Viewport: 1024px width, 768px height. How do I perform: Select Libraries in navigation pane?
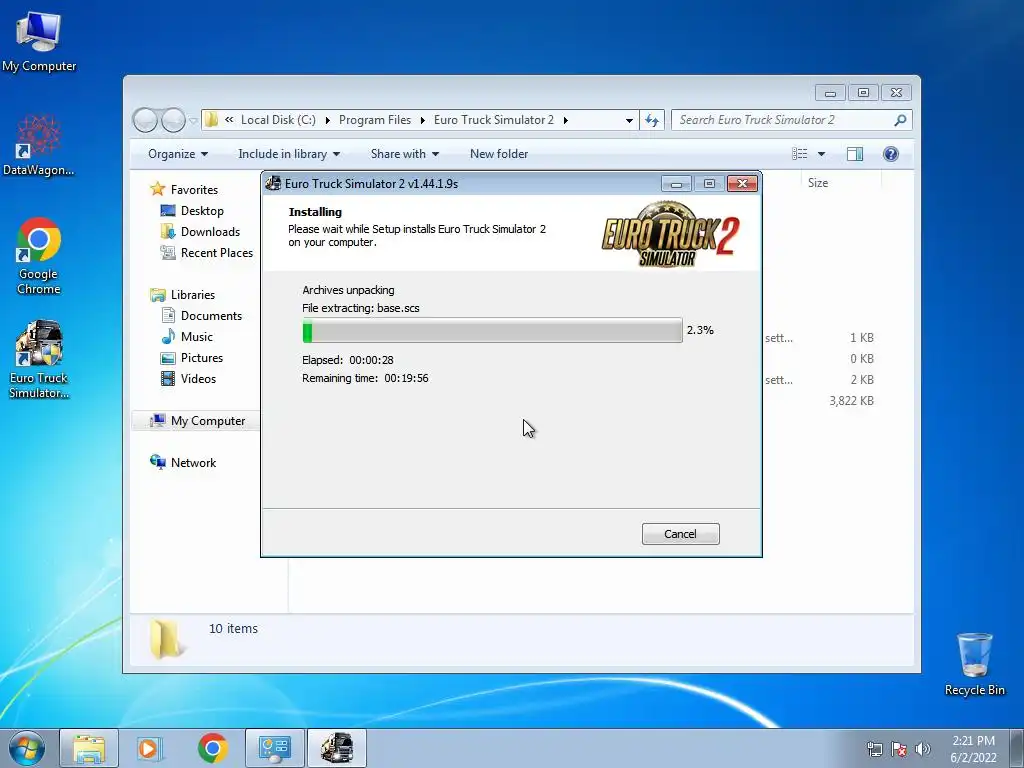[193, 295]
